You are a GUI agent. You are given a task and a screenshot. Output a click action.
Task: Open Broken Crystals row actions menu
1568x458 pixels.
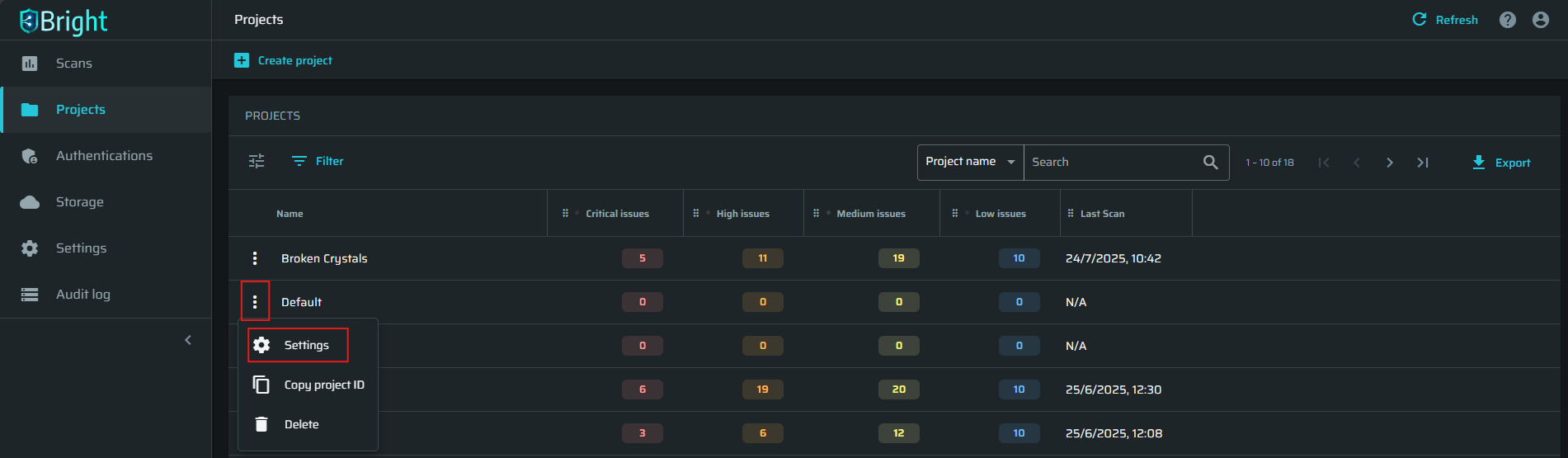(x=255, y=258)
